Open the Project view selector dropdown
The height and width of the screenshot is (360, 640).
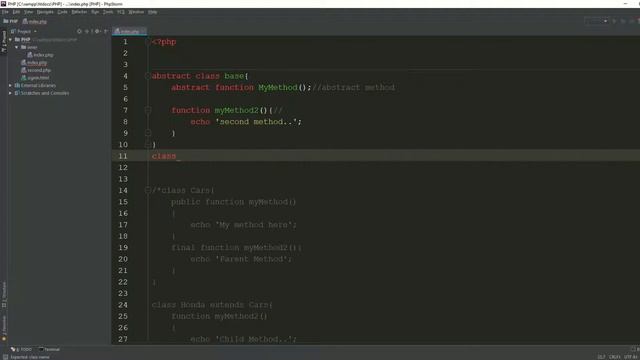pyautogui.click(x=24, y=31)
